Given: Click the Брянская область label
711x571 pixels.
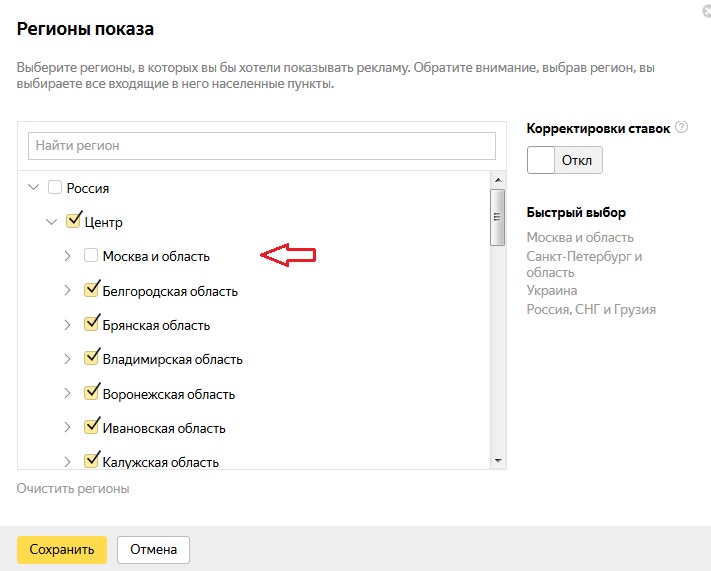Looking at the screenshot, I should tap(156, 325).
